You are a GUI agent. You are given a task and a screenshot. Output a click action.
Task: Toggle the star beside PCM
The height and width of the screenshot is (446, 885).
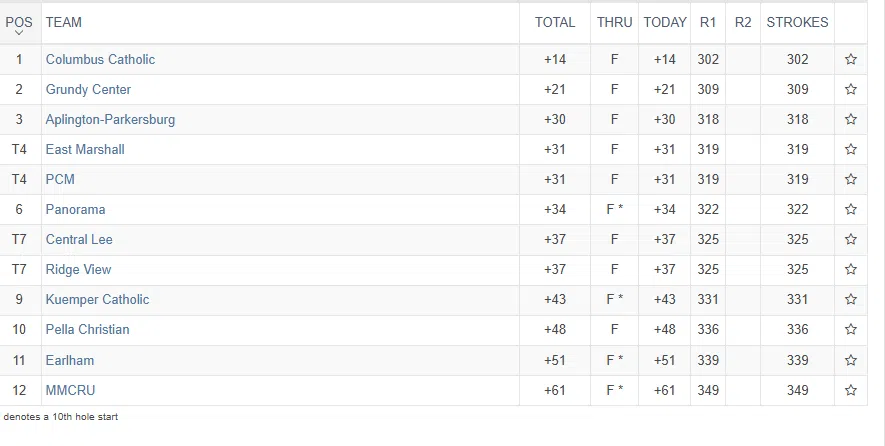point(850,180)
